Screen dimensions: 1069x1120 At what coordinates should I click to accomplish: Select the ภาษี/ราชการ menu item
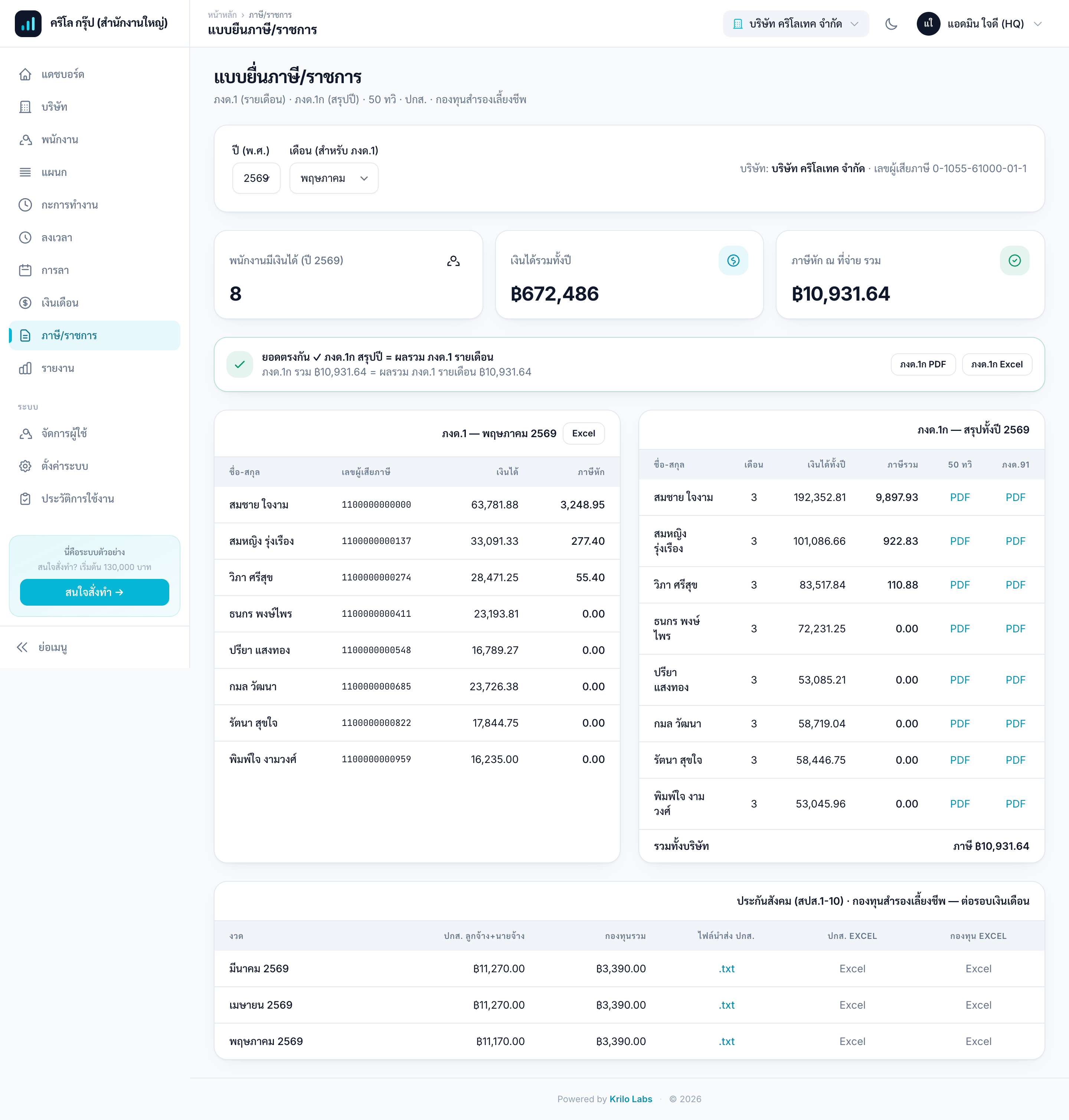point(95,335)
